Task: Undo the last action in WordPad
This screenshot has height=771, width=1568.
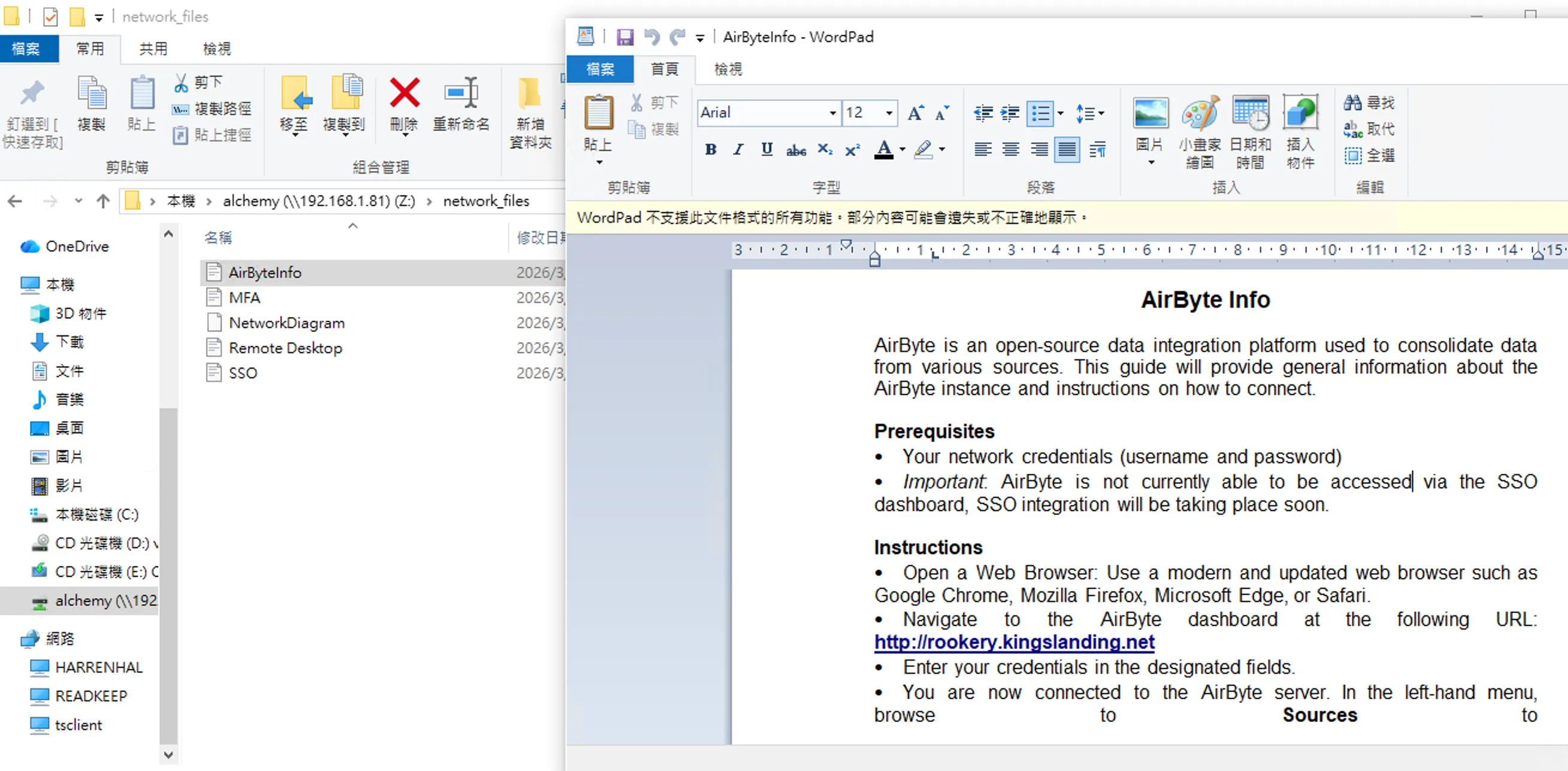Action: pos(651,37)
